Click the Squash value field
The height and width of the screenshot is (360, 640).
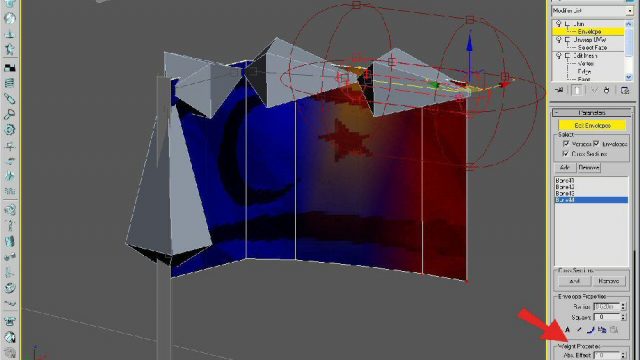click(607, 317)
